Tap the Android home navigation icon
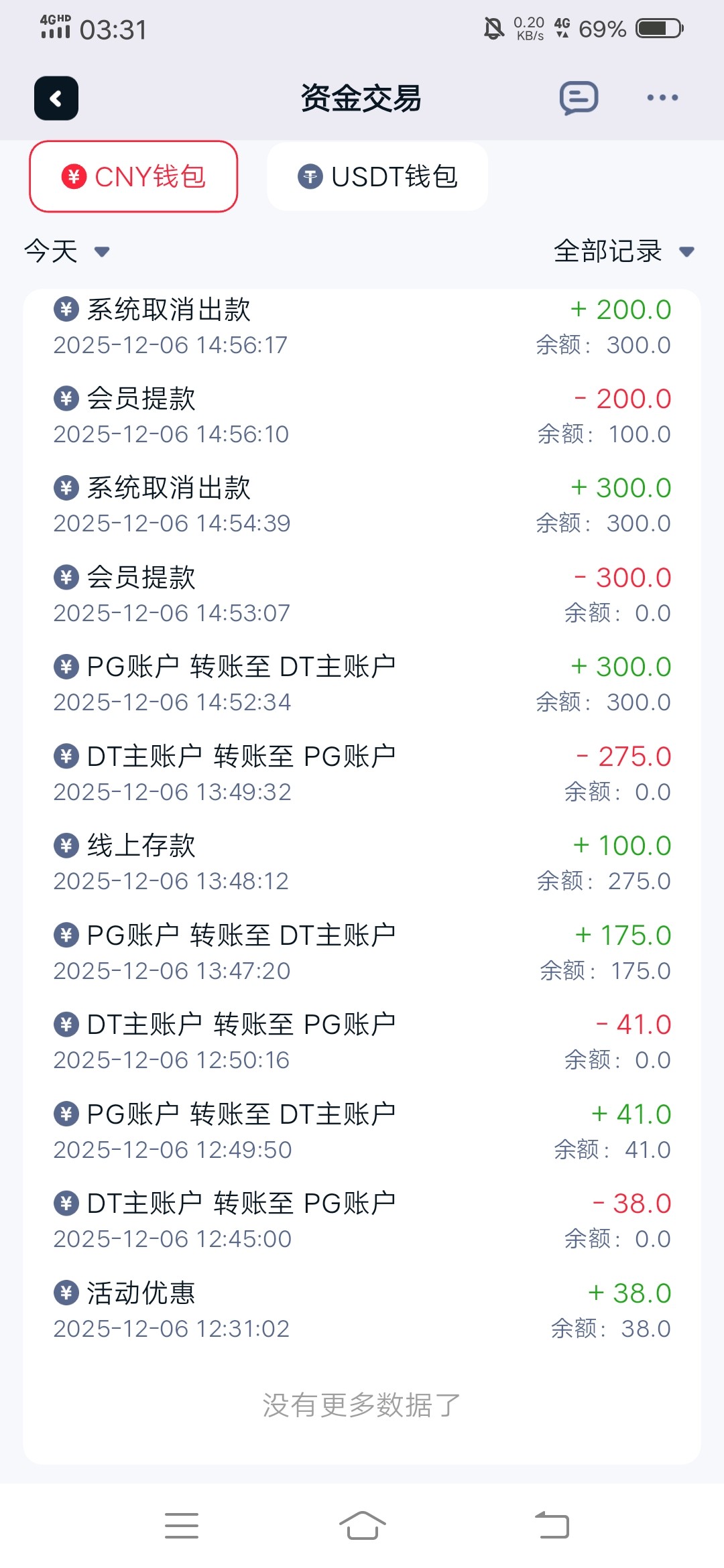Image resolution: width=724 pixels, height=1568 pixels. coord(362,1525)
